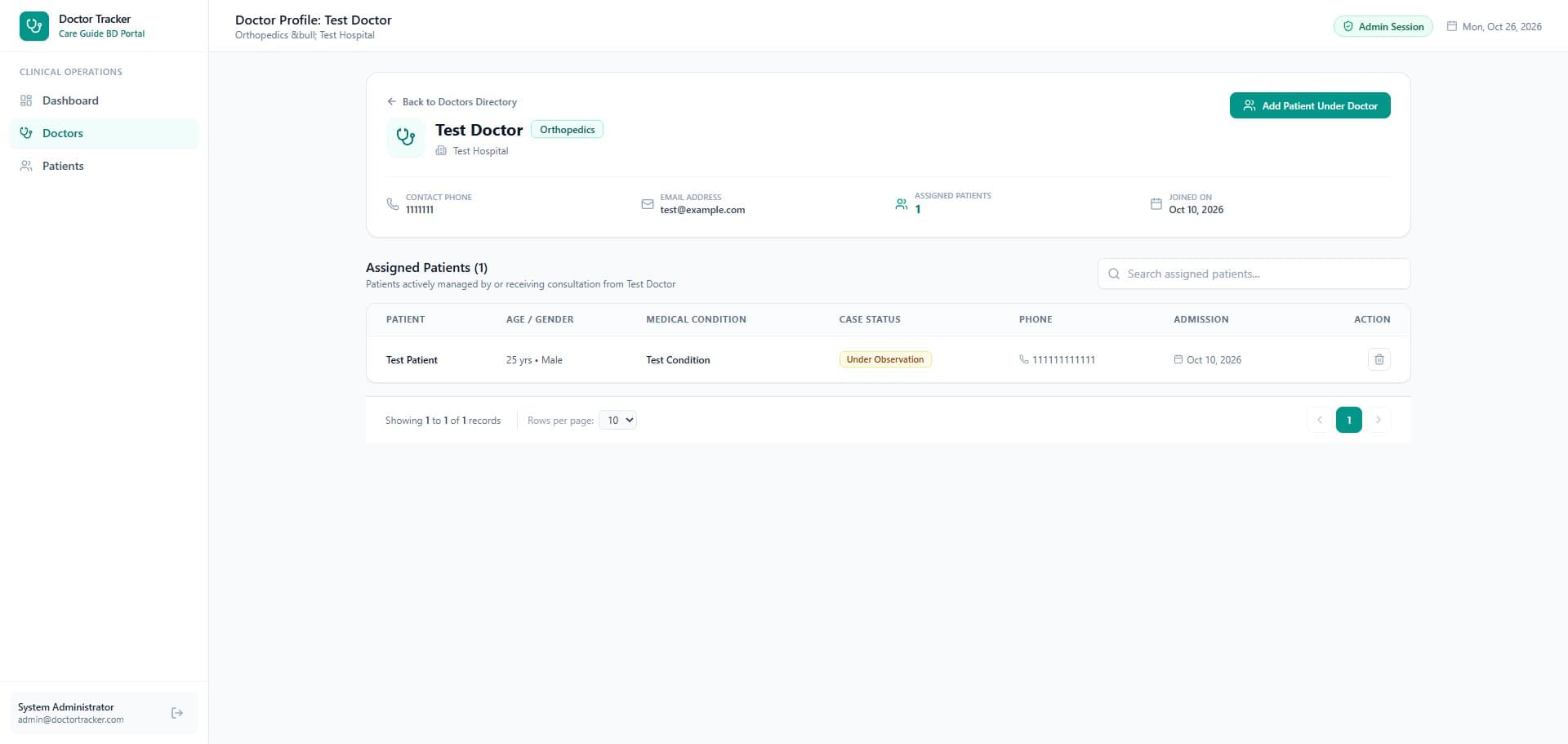Click the Test Hospital building icon
The height and width of the screenshot is (744, 1568).
coord(441,151)
